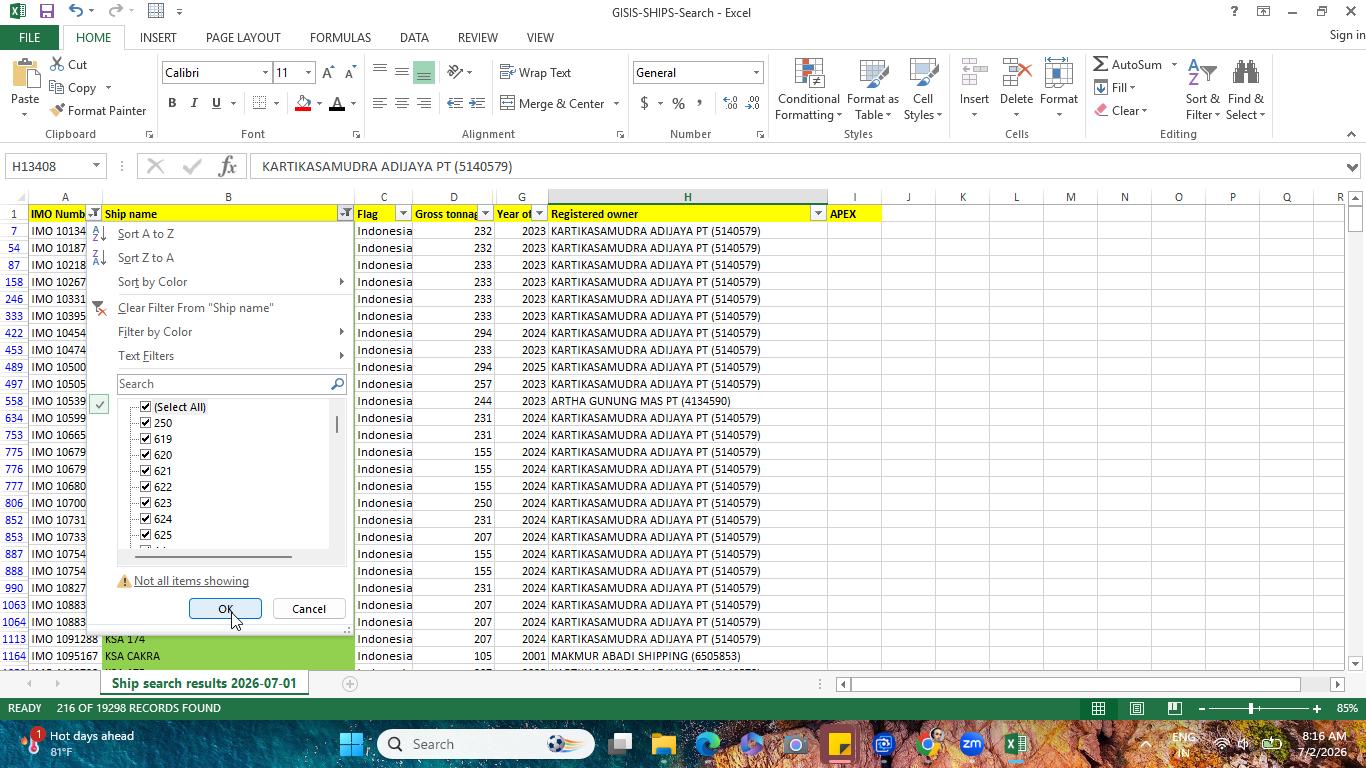This screenshot has height=768, width=1366.
Task: Click the Page Break Preview icon
Action: [1175, 708]
